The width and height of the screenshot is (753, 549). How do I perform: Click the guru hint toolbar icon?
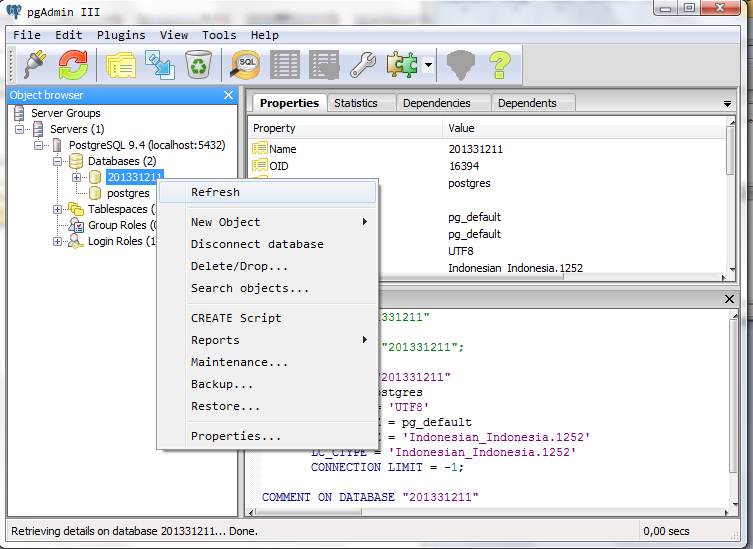pos(461,64)
